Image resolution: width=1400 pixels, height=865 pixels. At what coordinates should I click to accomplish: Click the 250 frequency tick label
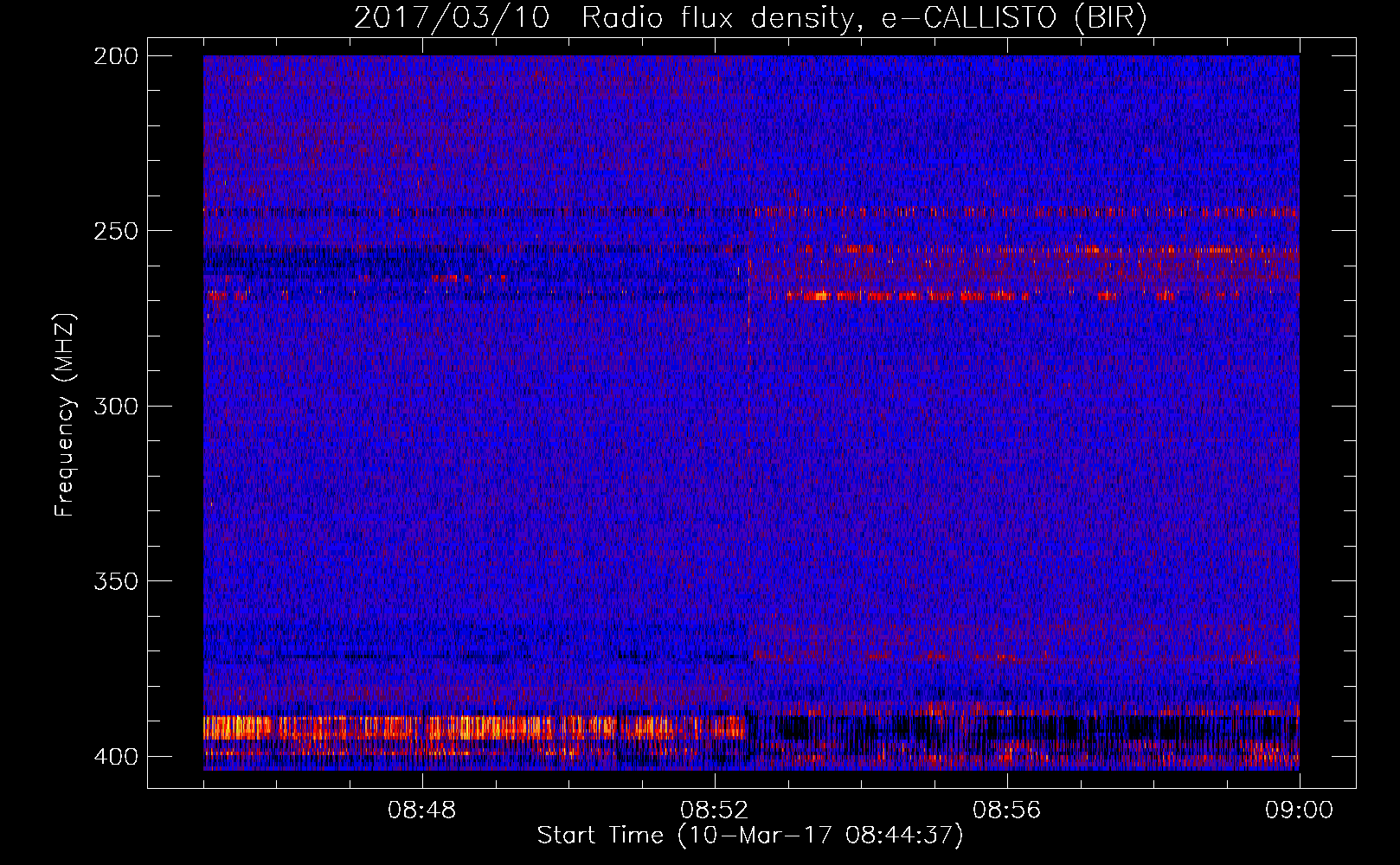[x=116, y=231]
